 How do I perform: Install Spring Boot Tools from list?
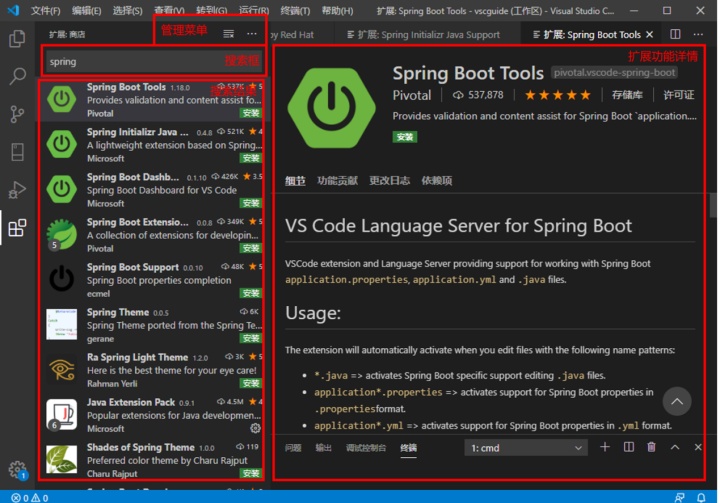click(251, 113)
